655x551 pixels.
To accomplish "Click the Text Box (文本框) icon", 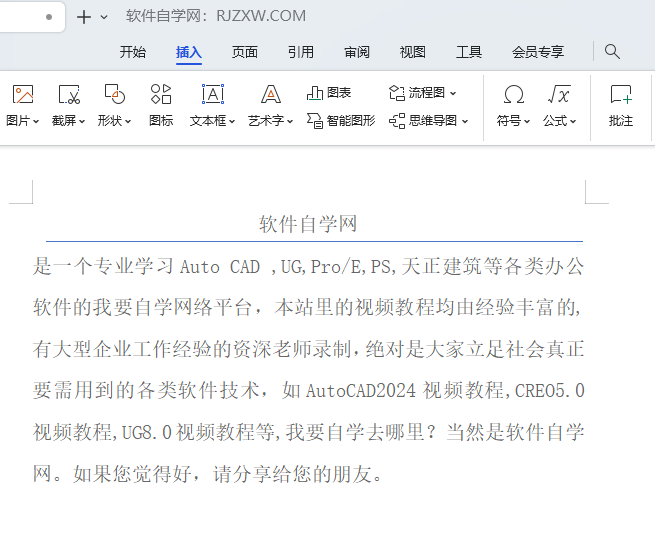I will (213, 94).
